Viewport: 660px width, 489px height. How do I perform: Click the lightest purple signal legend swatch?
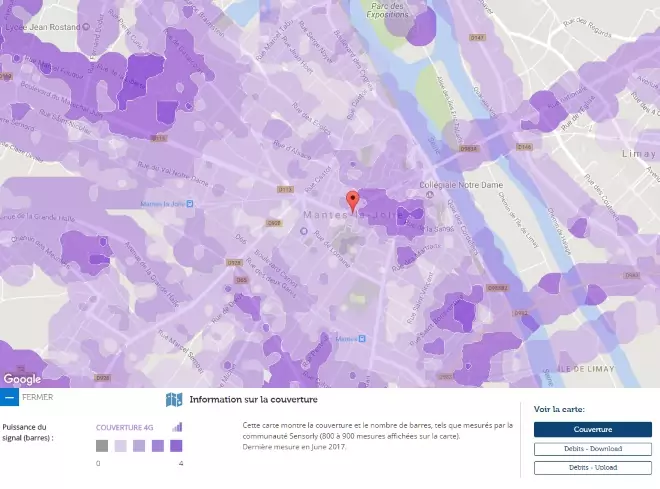tap(120, 446)
